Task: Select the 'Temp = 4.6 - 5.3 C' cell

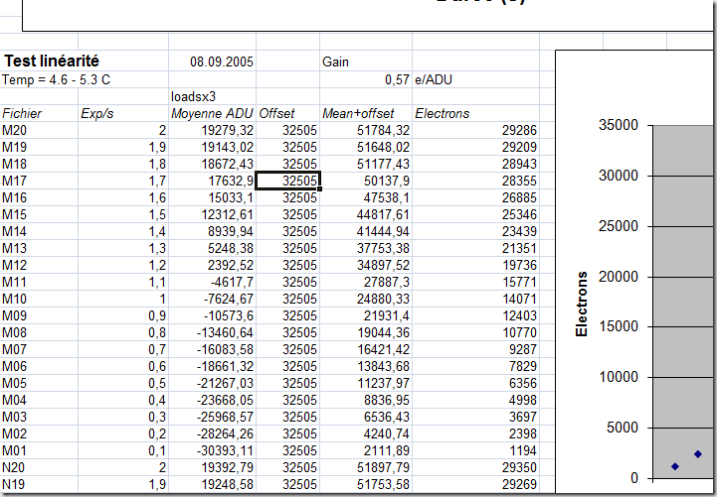Action: 50,79
